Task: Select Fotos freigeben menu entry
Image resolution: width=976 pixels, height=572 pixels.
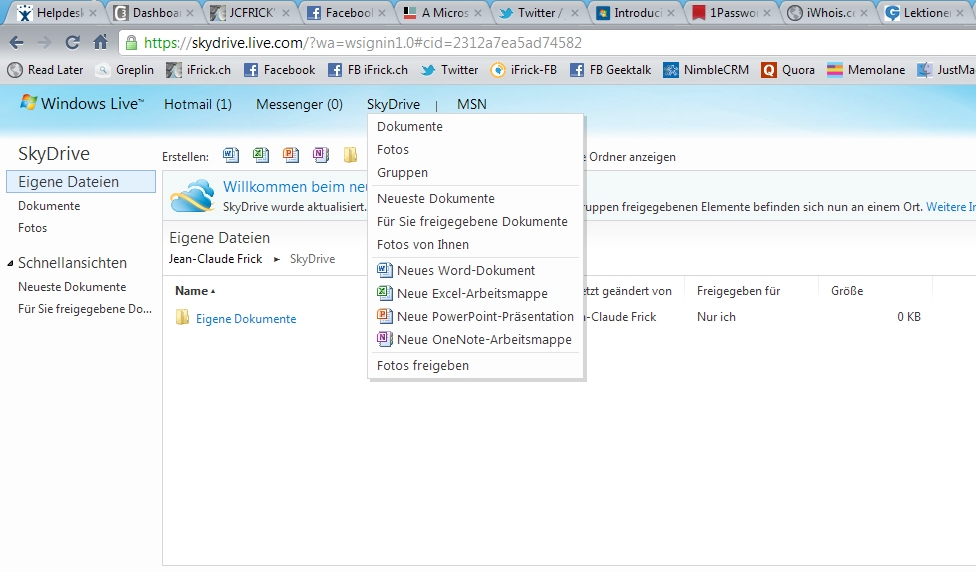Action: pyautogui.click(x=422, y=365)
